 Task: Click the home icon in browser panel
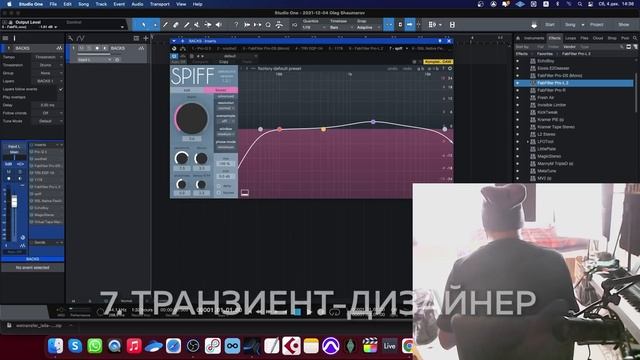click(x=518, y=38)
